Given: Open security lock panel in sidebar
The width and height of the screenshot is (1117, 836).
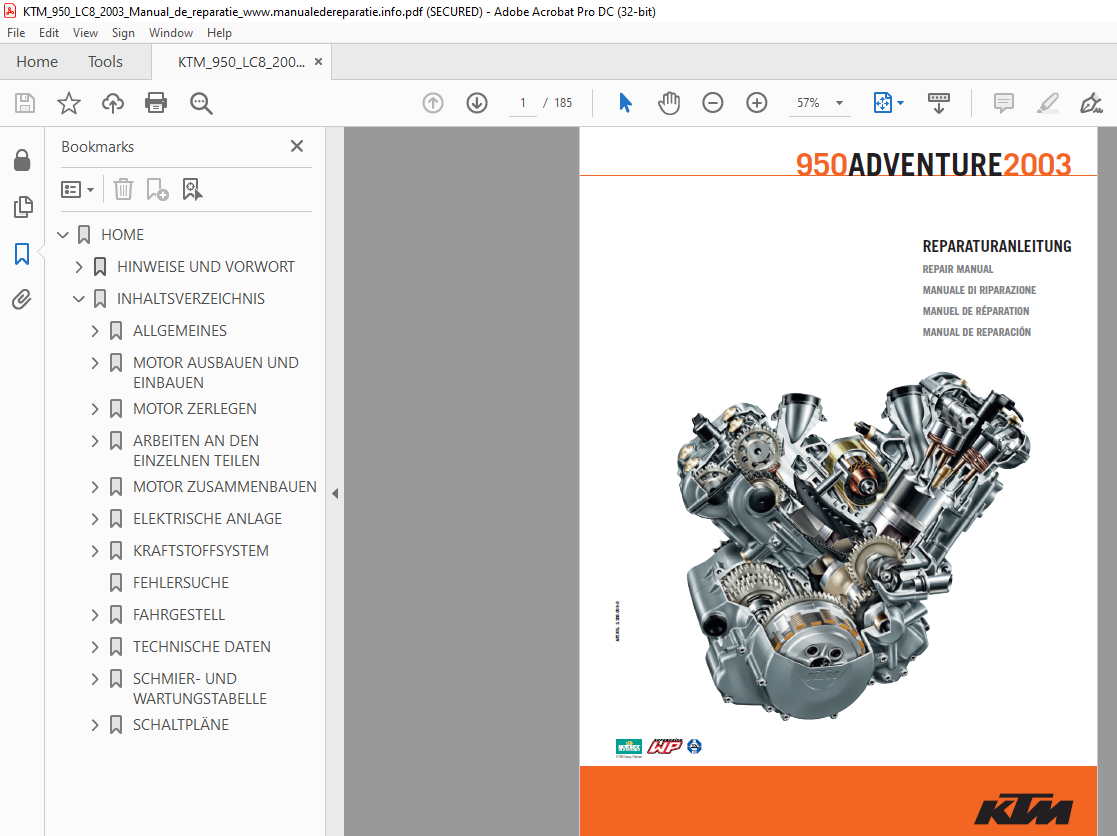Looking at the screenshot, I should [x=22, y=160].
